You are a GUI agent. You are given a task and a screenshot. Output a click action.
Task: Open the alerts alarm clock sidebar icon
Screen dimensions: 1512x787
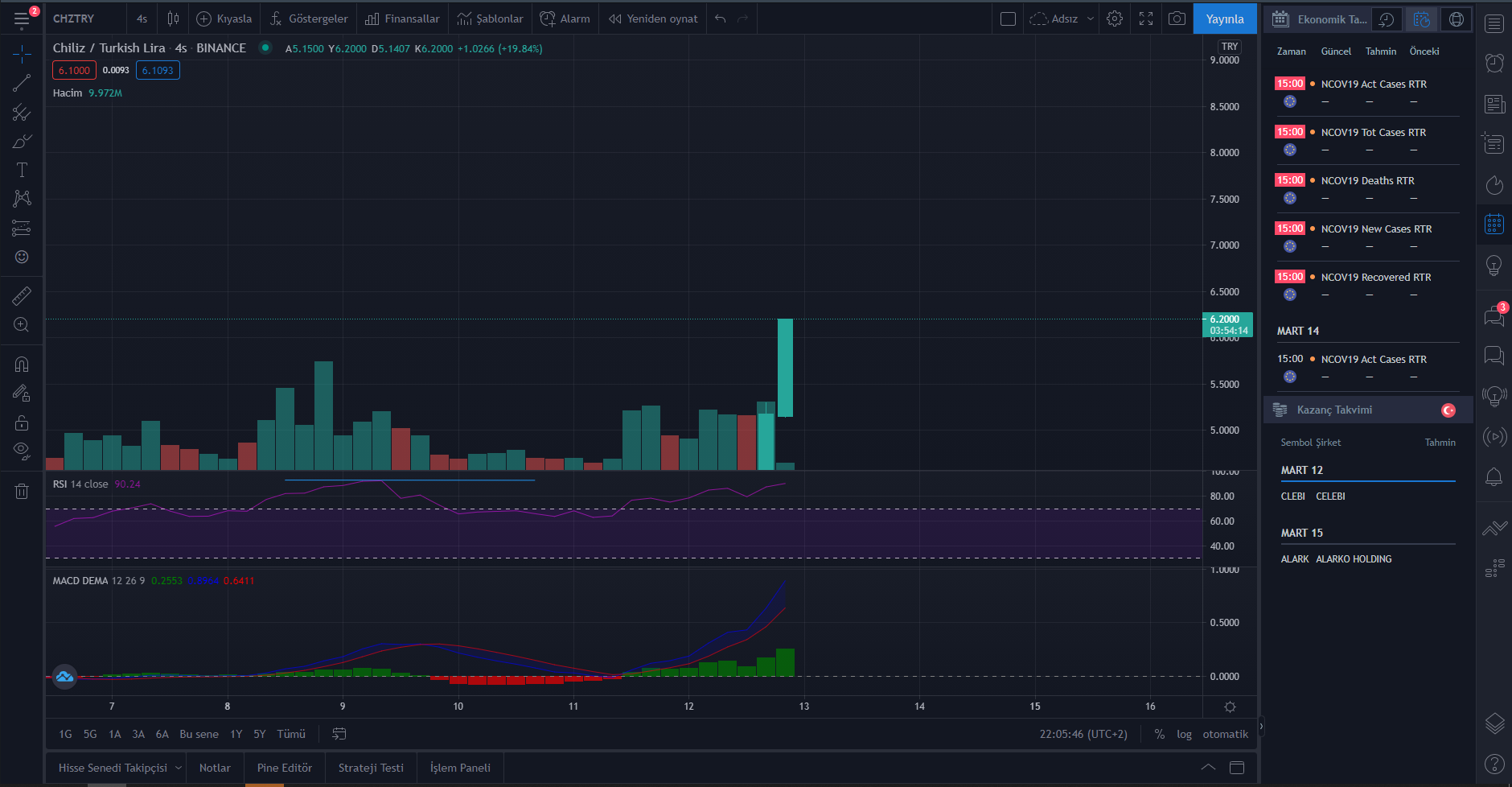[1494, 63]
